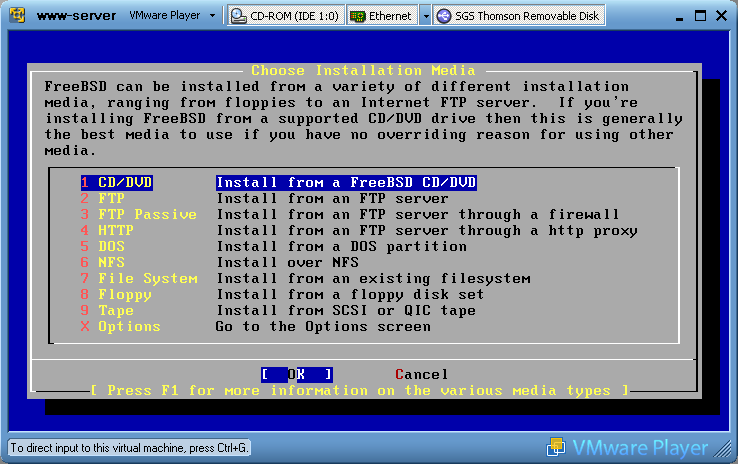Image resolution: width=738 pixels, height=464 pixels.
Task: Click the 'Choose Installation Media' dialog title
Action: tap(363, 70)
